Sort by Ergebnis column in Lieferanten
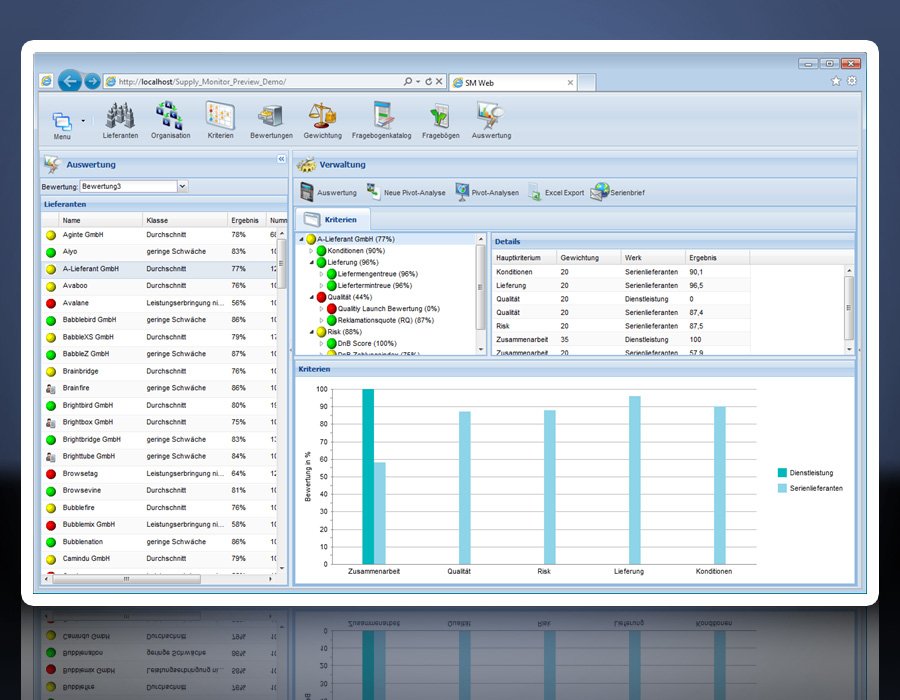 coord(247,220)
